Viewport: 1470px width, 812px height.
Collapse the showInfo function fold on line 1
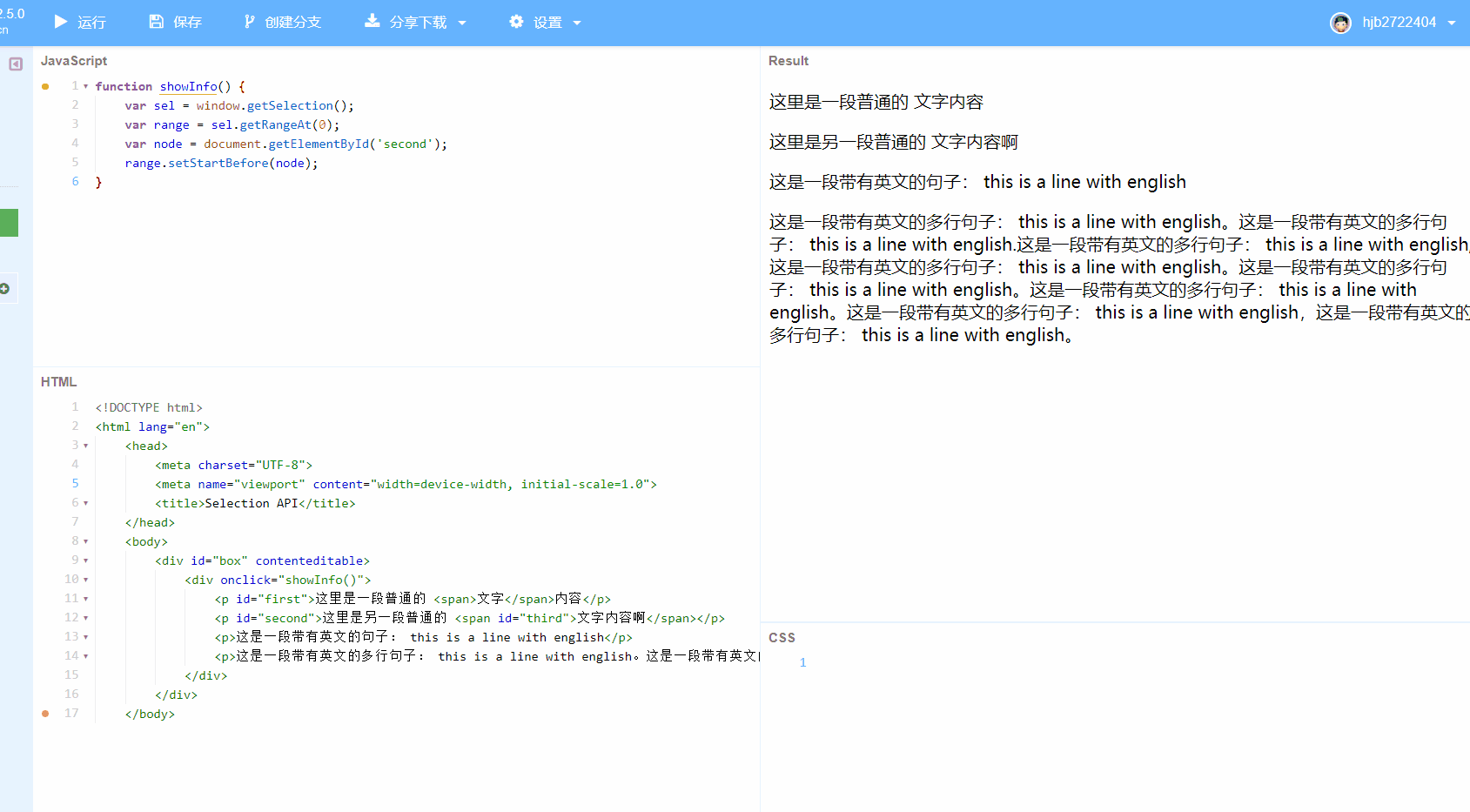pyautogui.click(x=85, y=86)
